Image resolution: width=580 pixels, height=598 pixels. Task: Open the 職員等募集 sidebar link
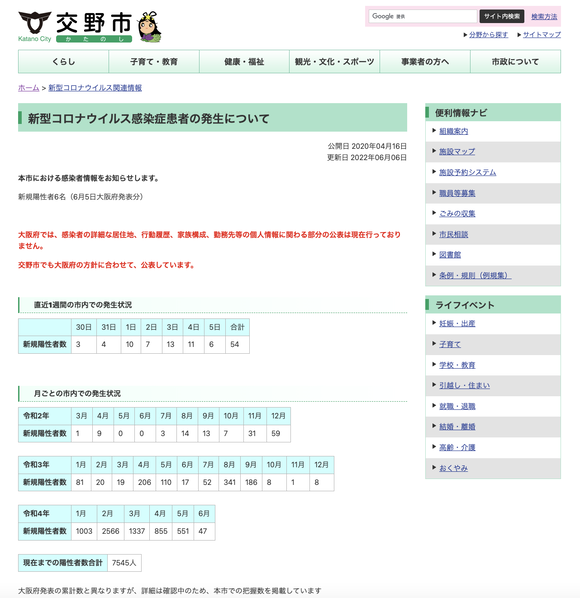[x=457, y=193]
